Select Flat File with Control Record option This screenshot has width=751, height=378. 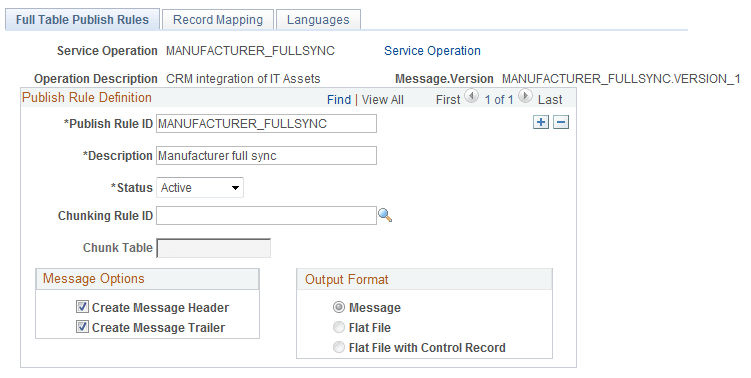coord(339,347)
